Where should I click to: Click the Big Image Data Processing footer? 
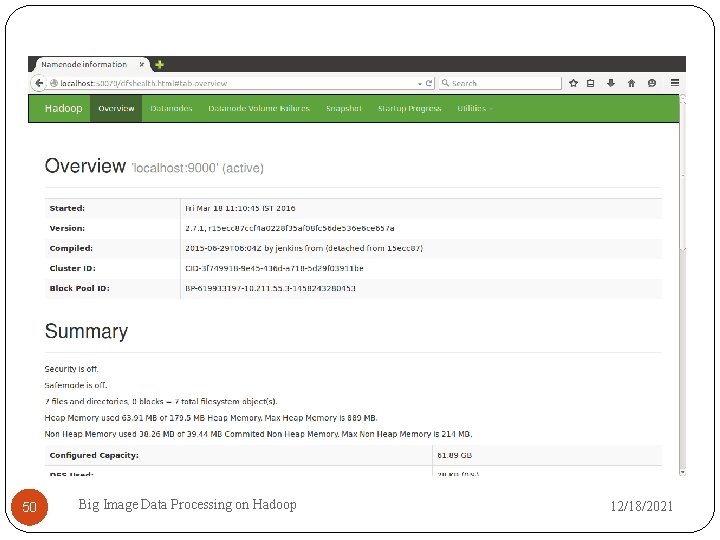point(187,505)
